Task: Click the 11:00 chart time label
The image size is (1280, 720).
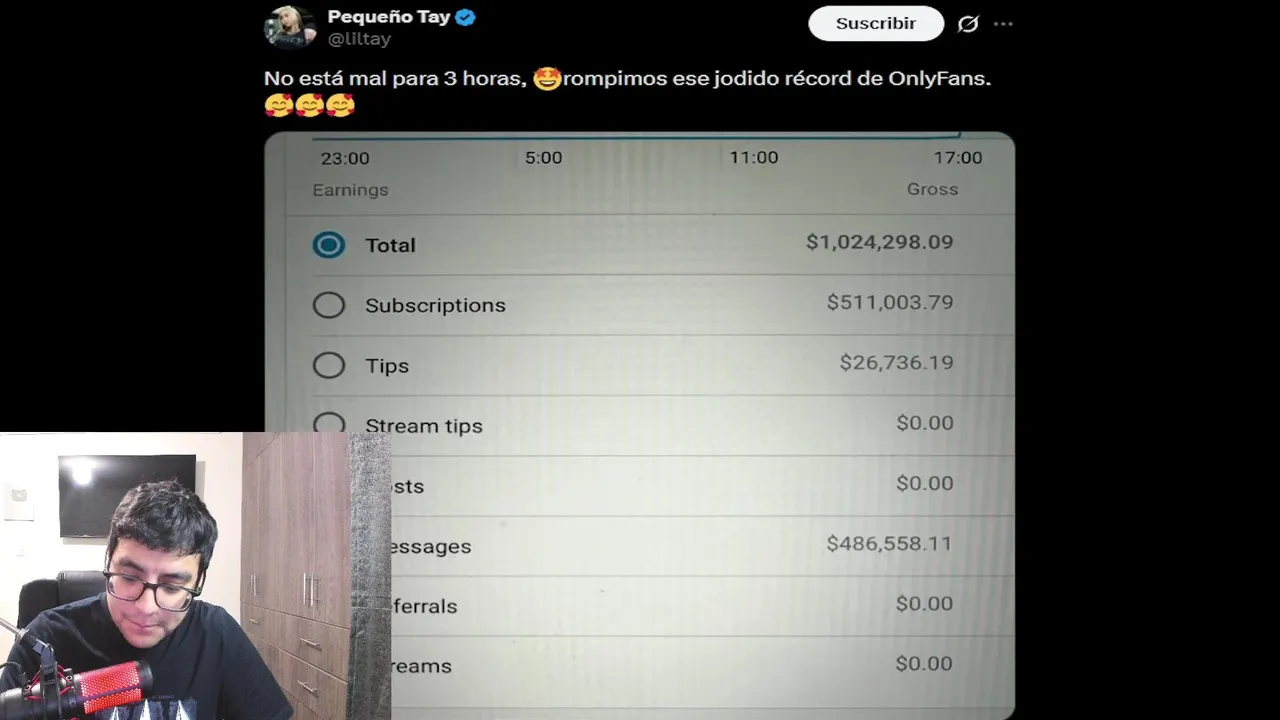Action: (753, 157)
